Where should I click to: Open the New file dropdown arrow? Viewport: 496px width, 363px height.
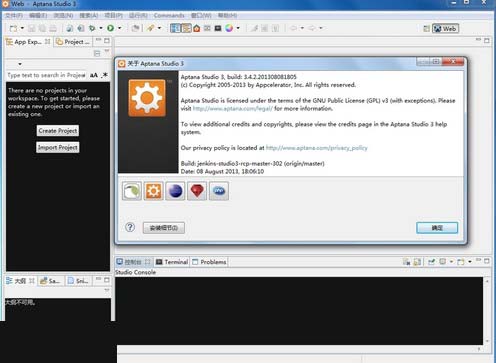(22, 28)
